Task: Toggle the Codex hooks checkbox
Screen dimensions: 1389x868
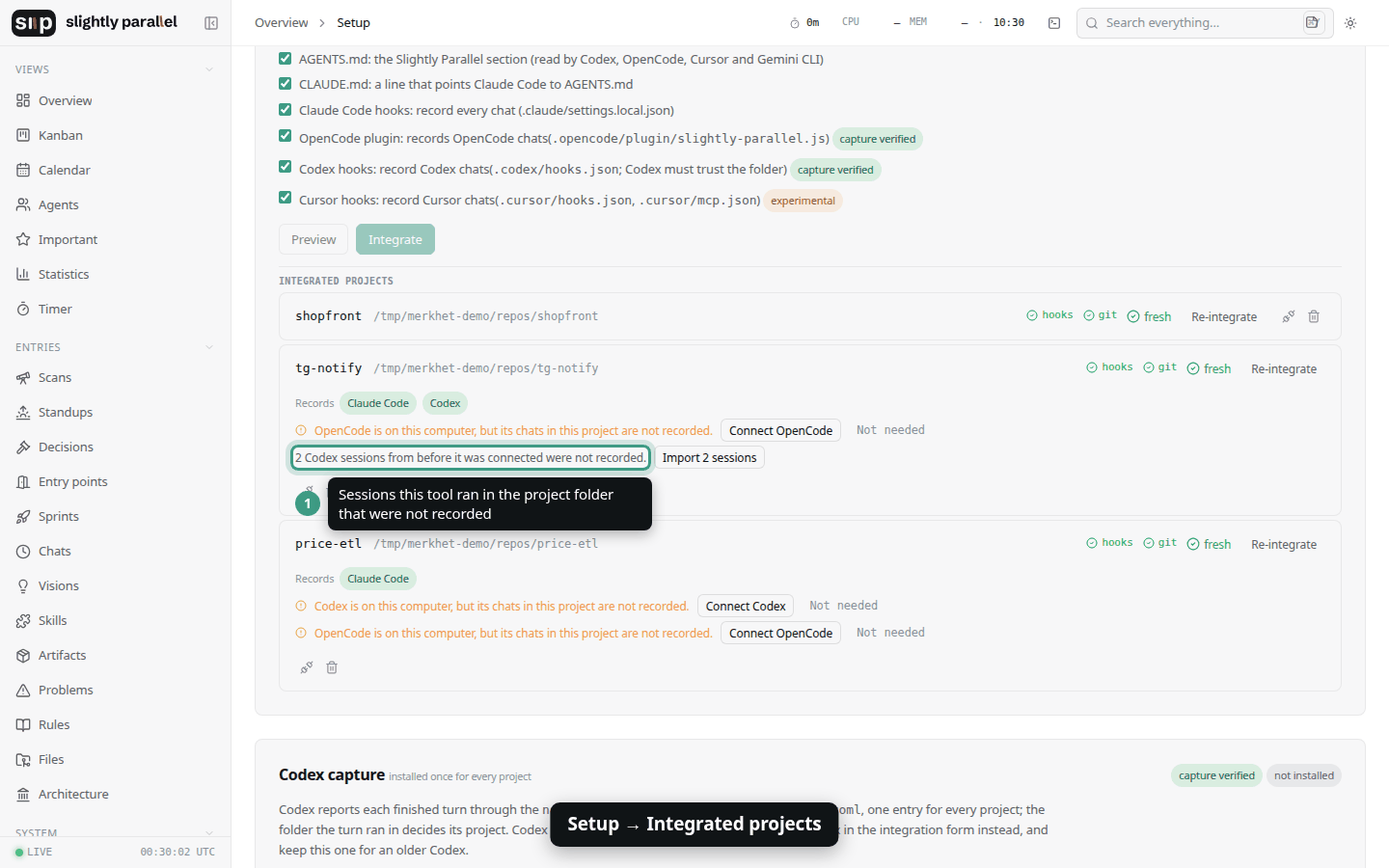Action: point(285,167)
